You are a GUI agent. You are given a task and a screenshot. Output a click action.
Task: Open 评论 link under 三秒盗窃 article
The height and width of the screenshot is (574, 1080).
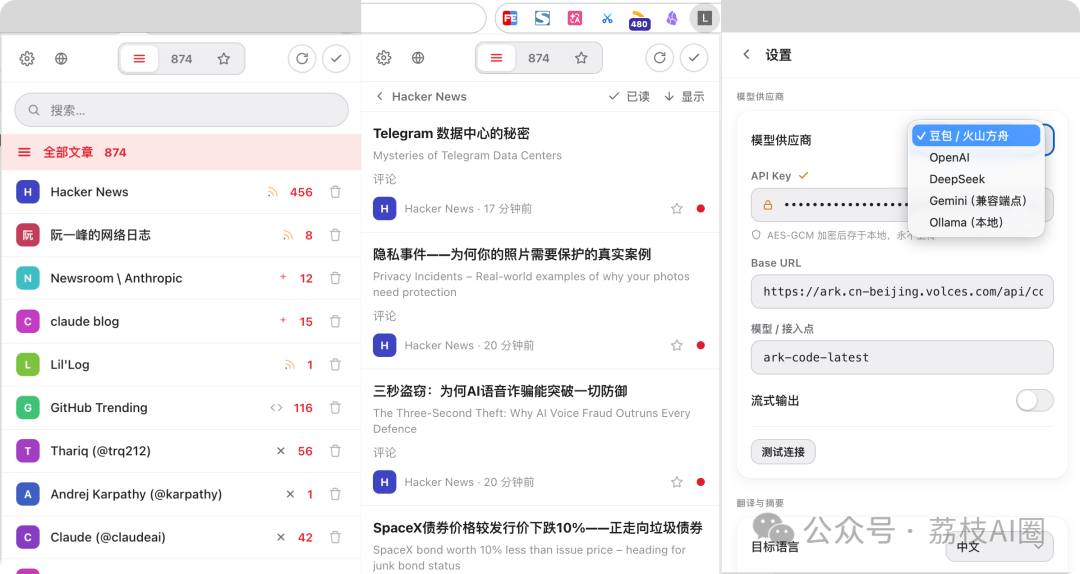pos(384,453)
